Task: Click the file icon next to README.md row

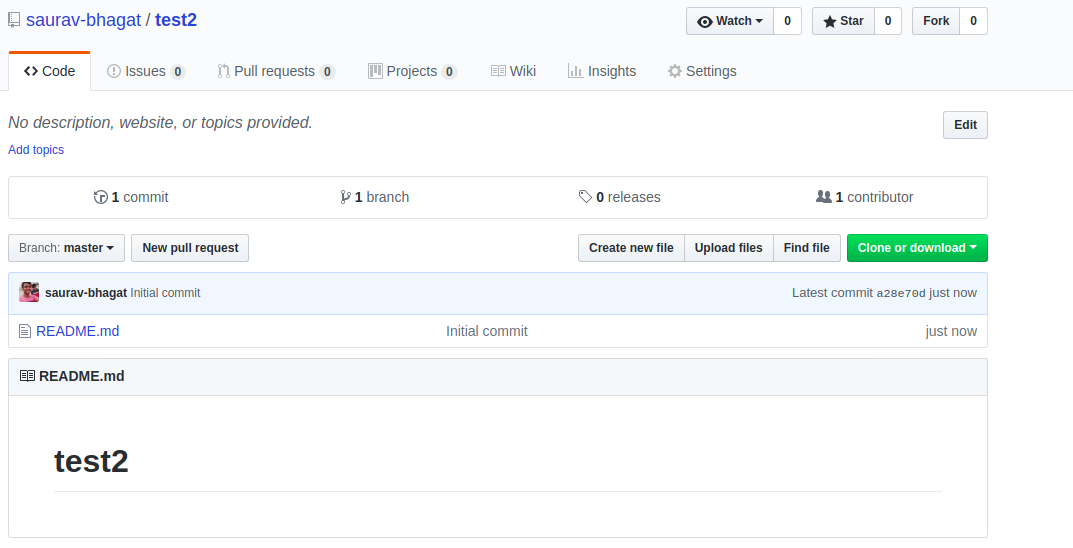Action: (25, 332)
